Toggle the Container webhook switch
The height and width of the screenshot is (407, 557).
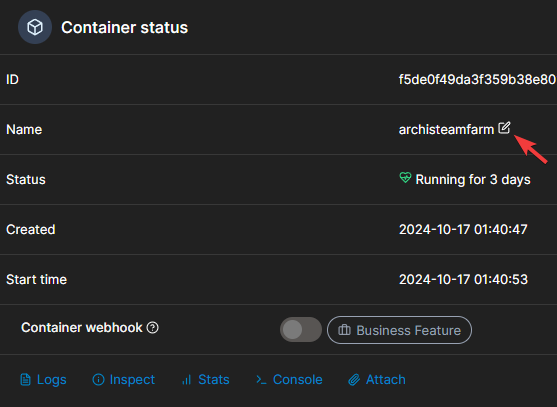coord(301,330)
